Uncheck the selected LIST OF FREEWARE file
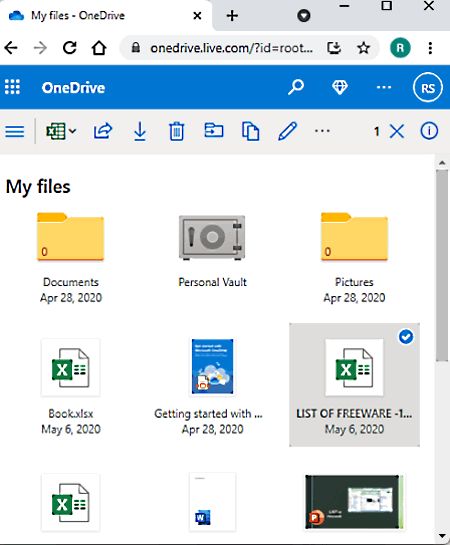450x545 pixels. pyautogui.click(x=406, y=336)
